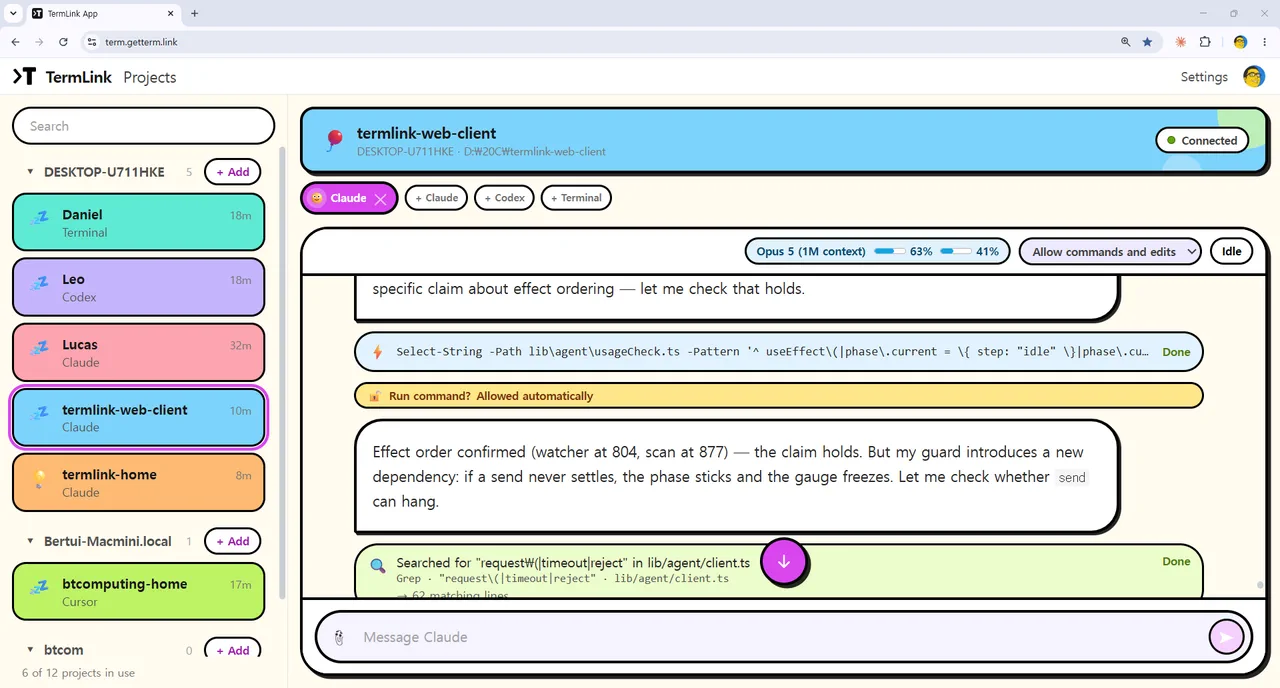Open user avatar next to Settings
Viewport: 1280px width, 688px height.
[x=1254, y=77]
